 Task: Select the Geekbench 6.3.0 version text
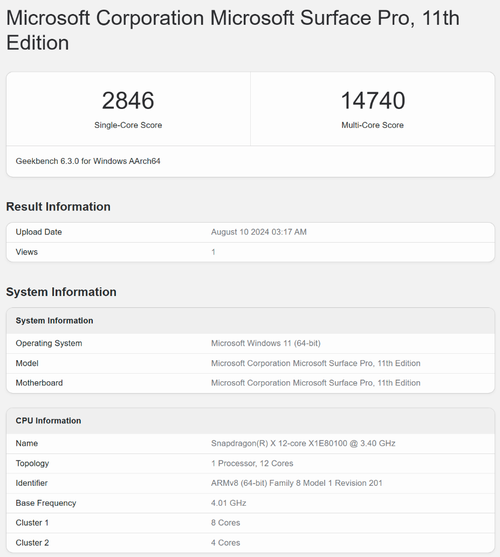(88, 161)
